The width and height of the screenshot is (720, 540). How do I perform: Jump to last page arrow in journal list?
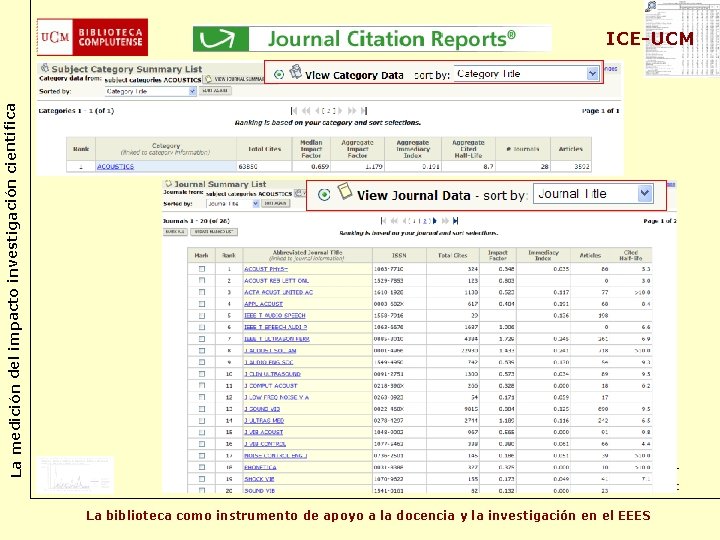tap(456, 221)
